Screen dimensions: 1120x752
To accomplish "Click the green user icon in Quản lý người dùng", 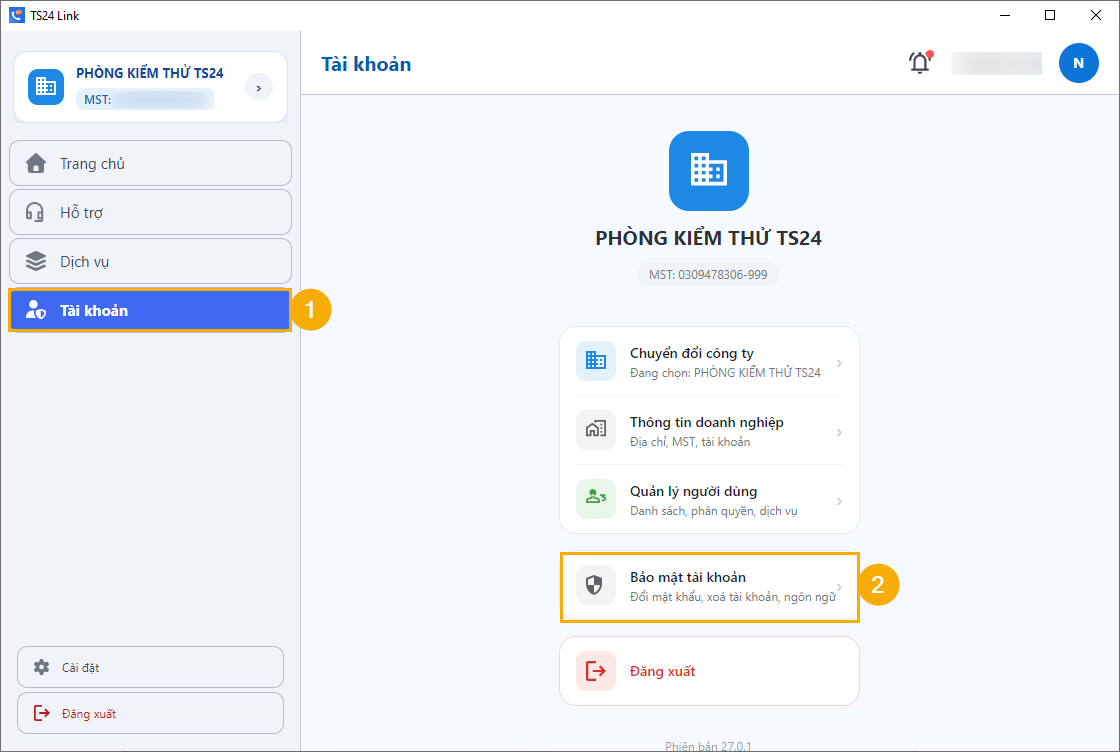I will coord(596,498).
